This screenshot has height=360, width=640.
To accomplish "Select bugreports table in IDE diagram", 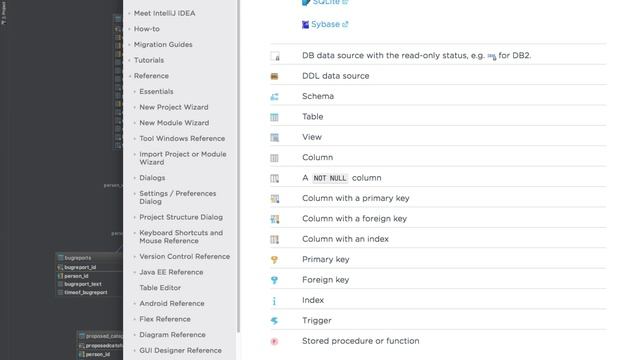I will click(78, 258).
